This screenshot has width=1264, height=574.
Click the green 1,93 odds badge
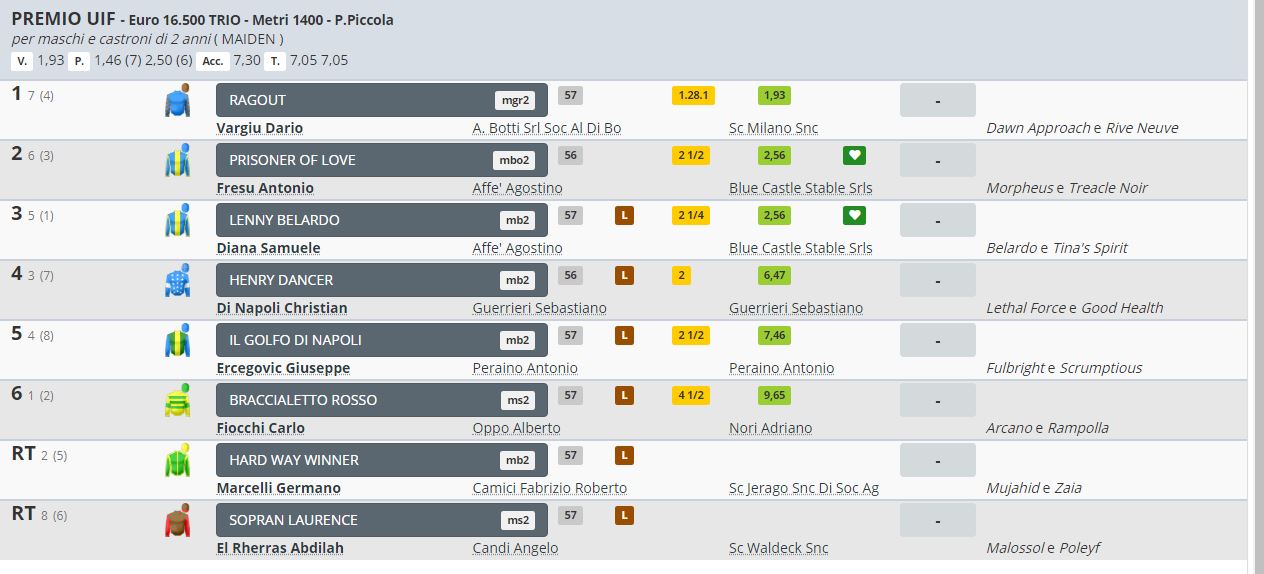[774, 95]
